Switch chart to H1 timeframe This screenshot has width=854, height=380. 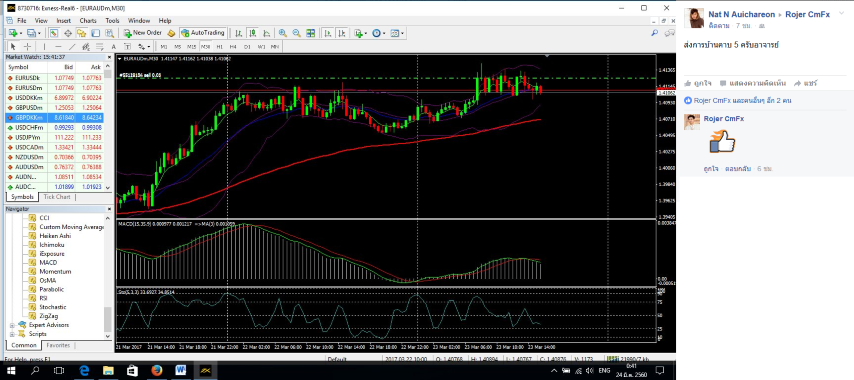[x=219, y=47]
